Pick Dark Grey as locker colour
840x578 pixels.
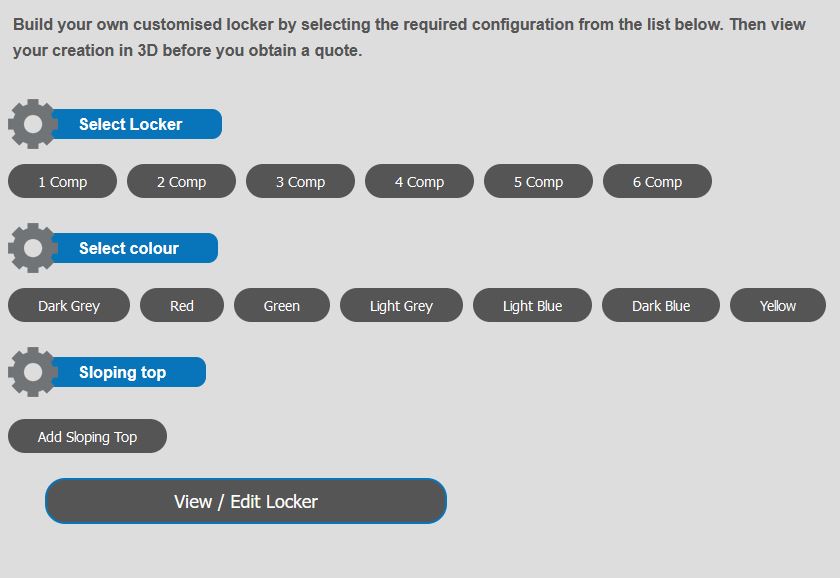(69, 306)
